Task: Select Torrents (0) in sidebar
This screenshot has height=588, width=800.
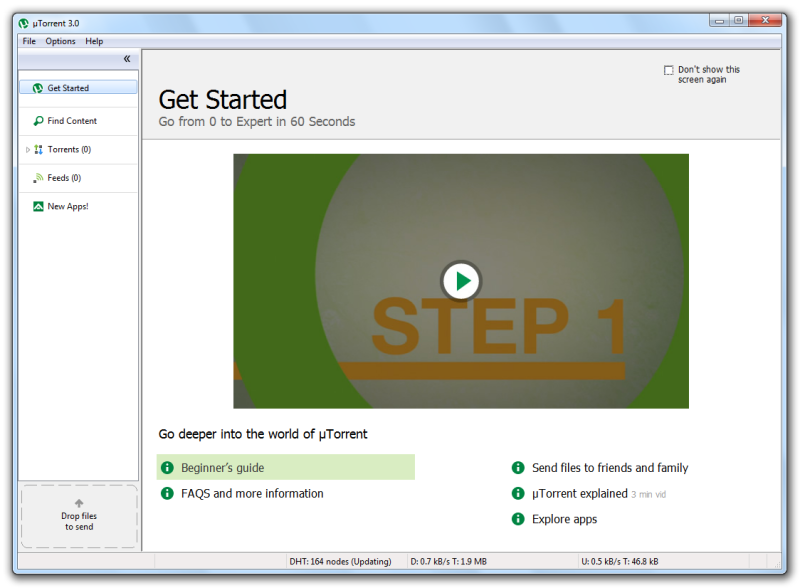Action: click(x=78, y=150)
